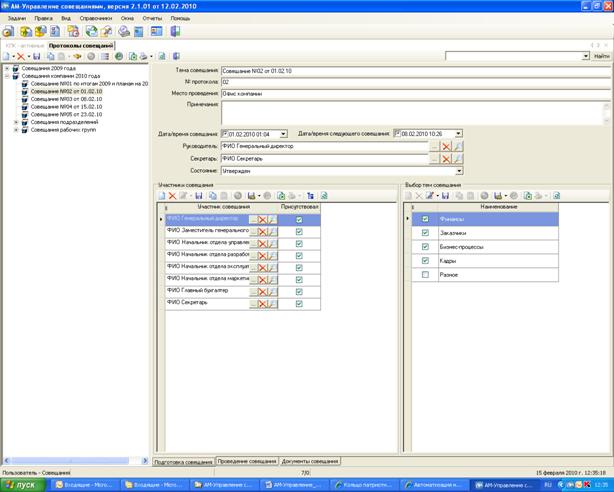Open the Дата/время совещания date dropdown
This screenshot has width=614, height=492.
[283, 133]
